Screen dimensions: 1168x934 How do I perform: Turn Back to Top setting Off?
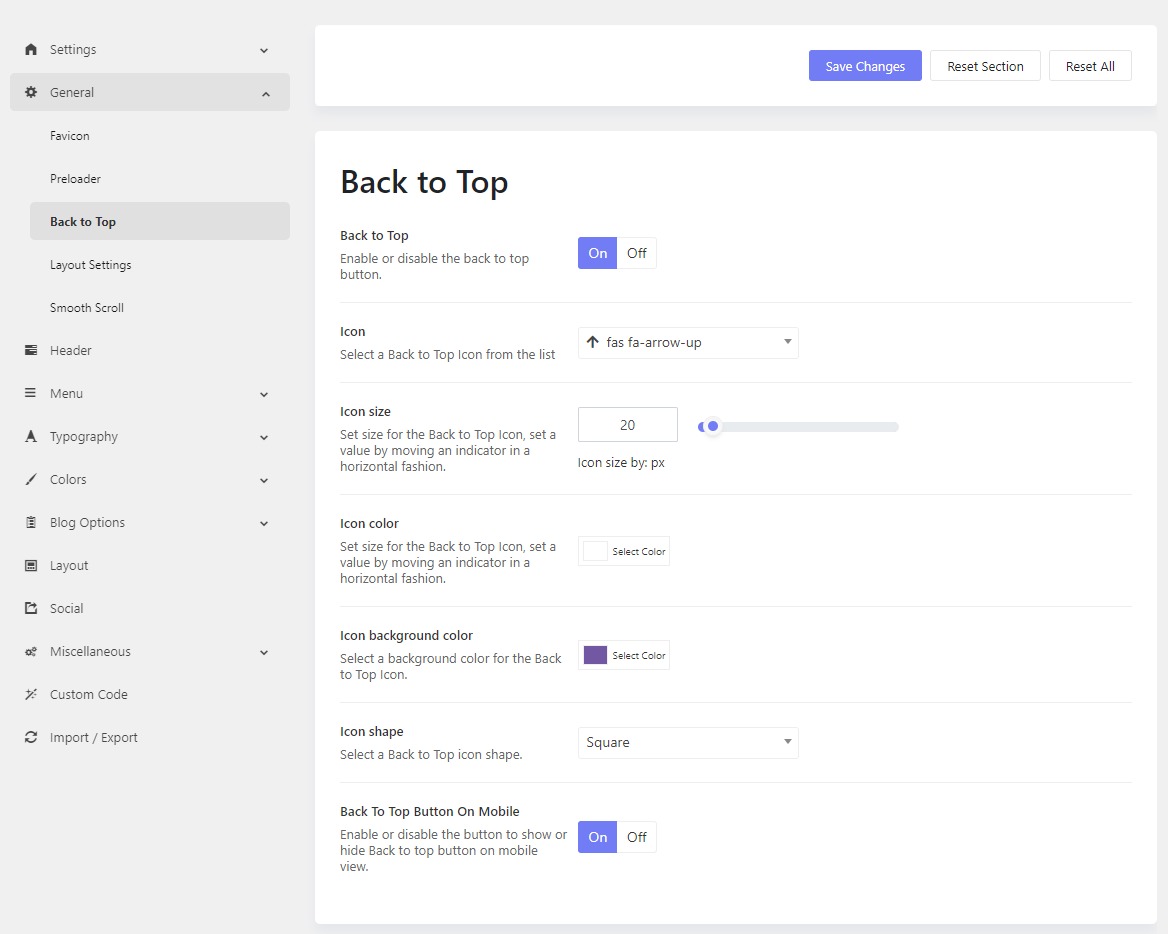pyautogui.click(x=637, y=253)
